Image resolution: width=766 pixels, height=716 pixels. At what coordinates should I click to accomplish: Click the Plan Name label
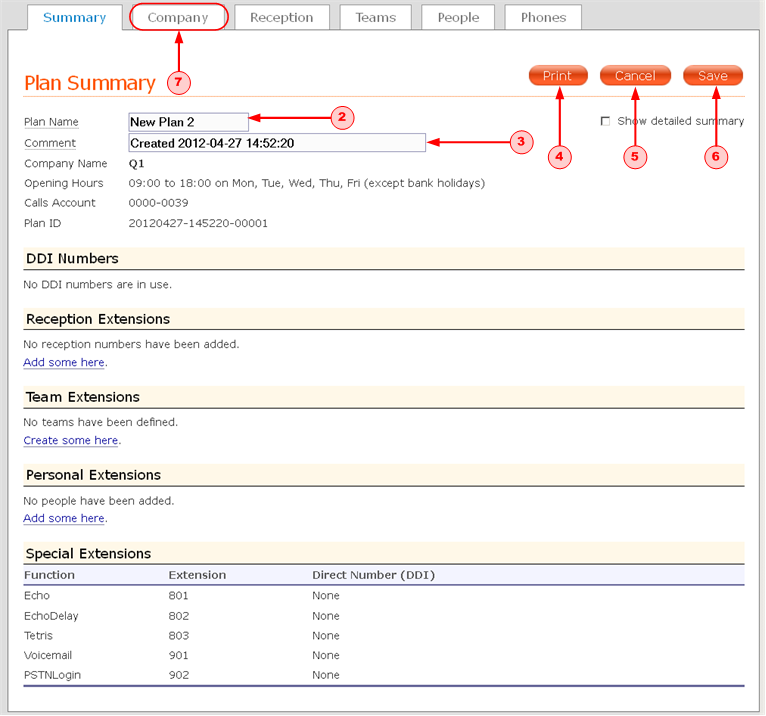51,122
